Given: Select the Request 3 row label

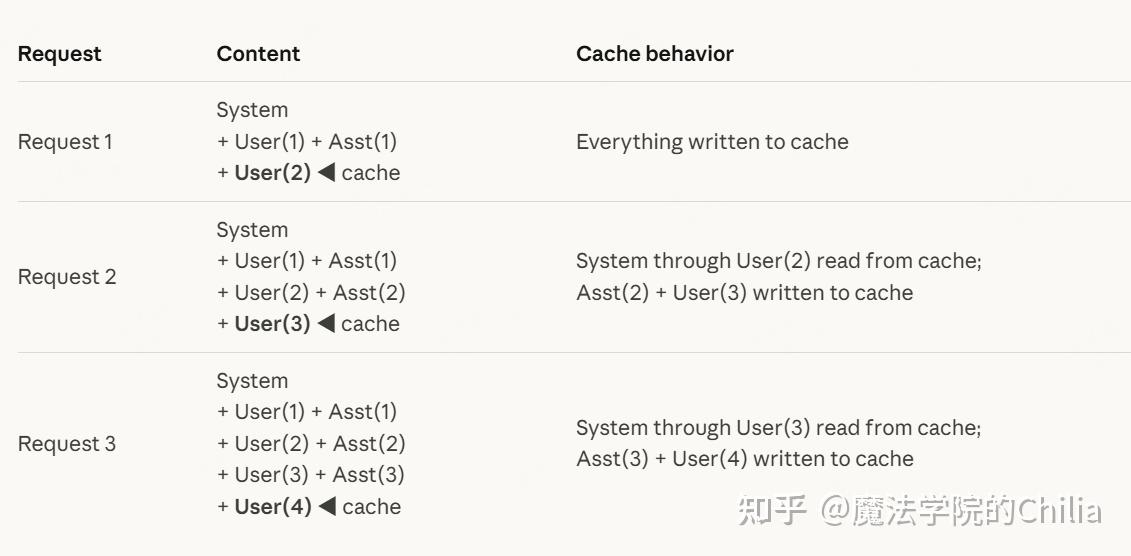Looking at the screenshot, I should [67, 444].
